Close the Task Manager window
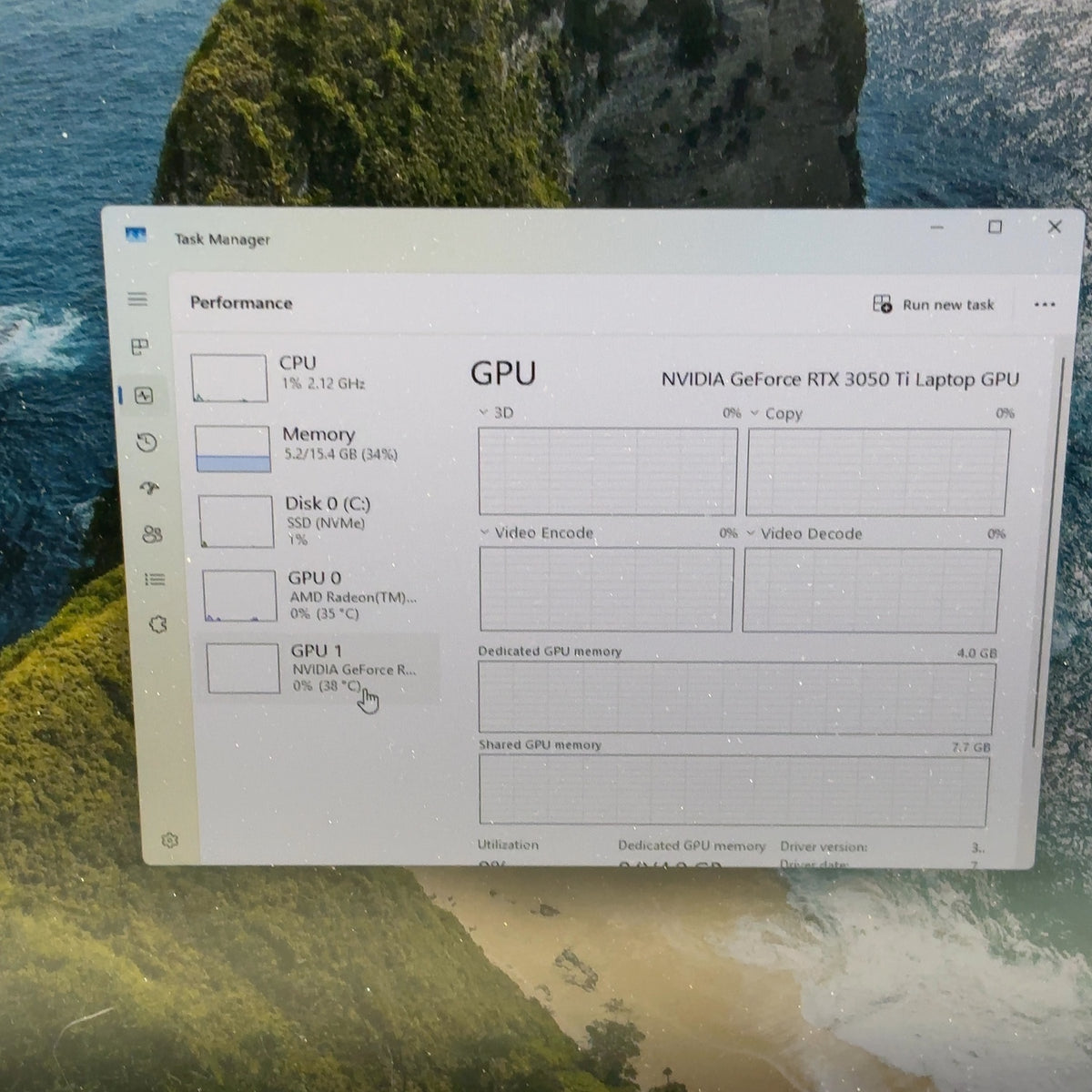This screenshot has width=1092, height=1092. point(1055,227)
